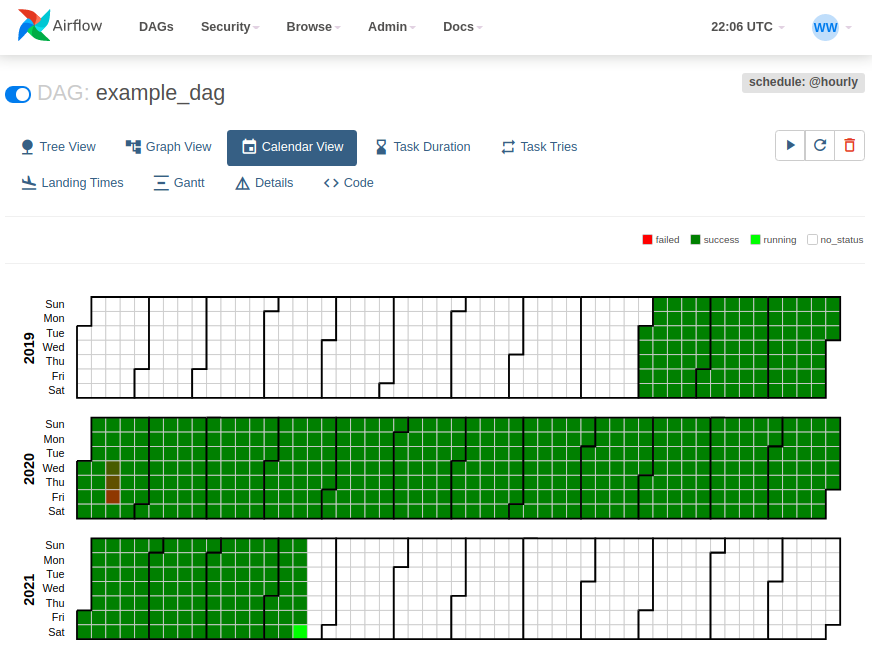Open the Details view

coord(264,183)
